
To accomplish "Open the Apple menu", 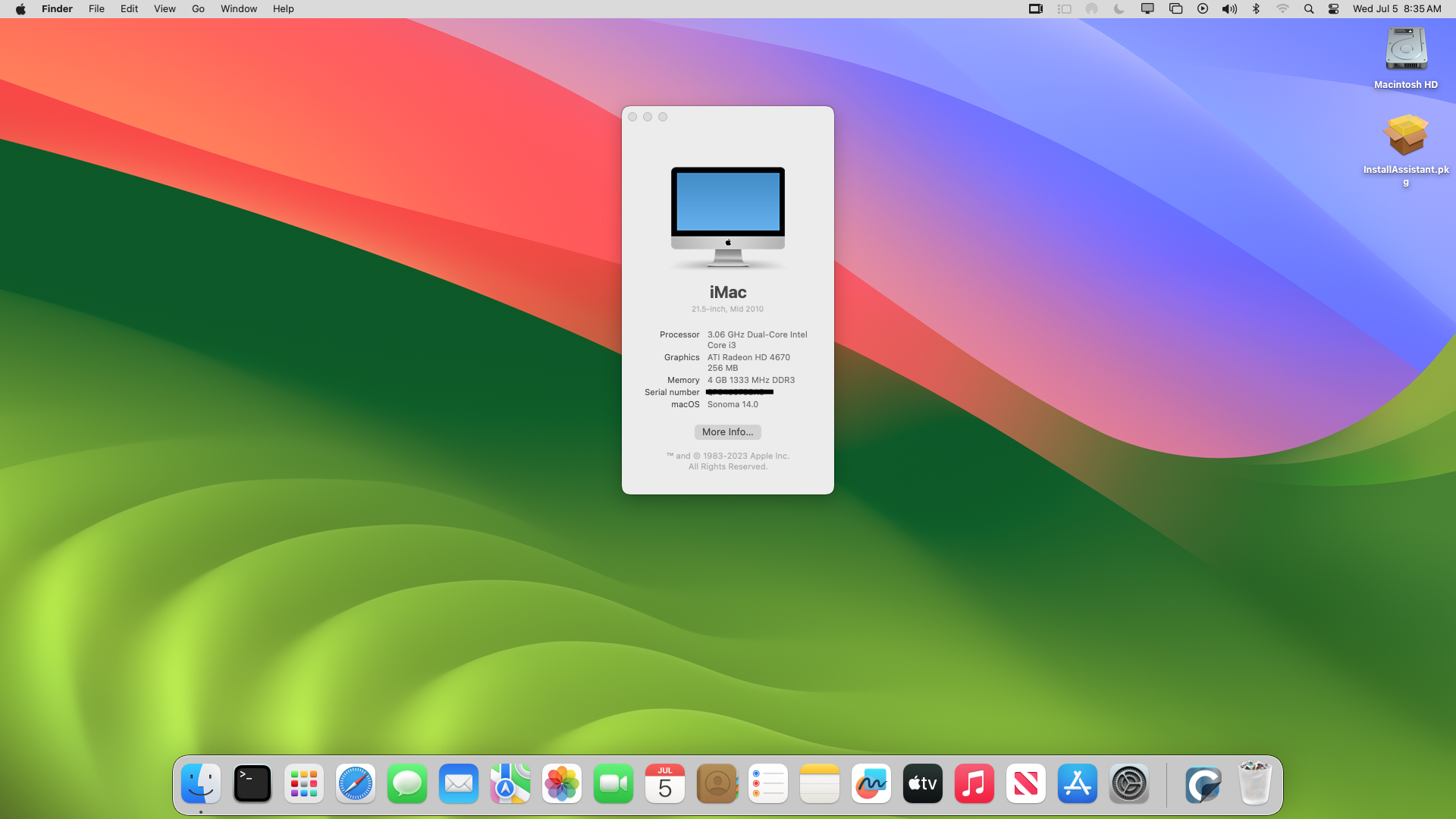I will pyautogui.click(x=20, y=9).
